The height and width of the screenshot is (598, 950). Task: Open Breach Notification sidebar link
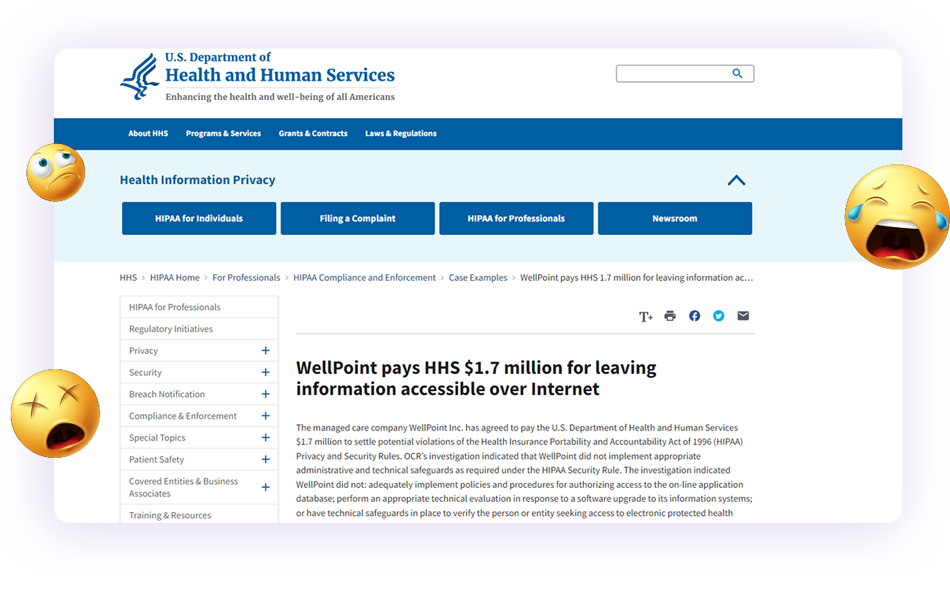pos(167,394)
